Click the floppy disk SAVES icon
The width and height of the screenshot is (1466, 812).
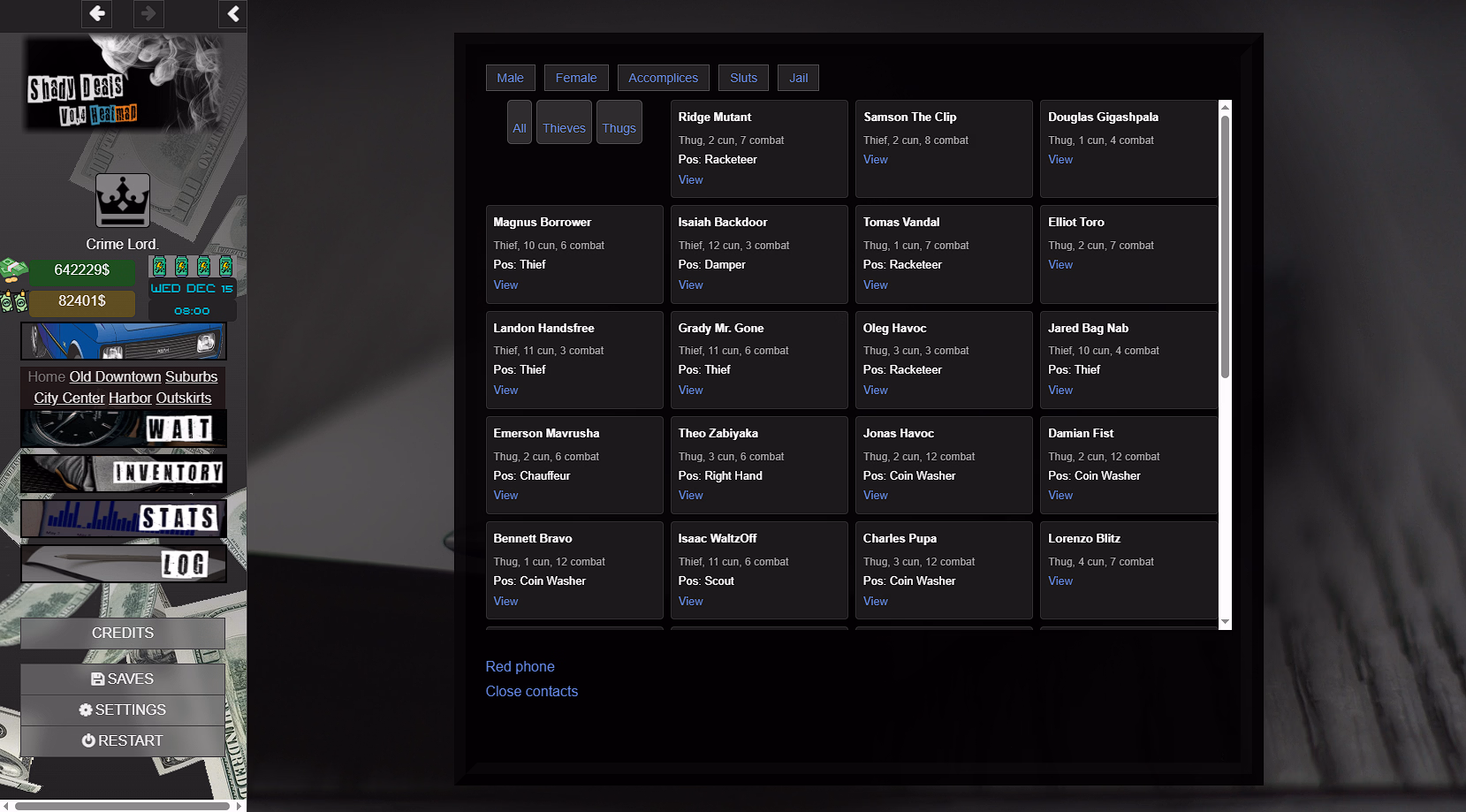[98, 679]
